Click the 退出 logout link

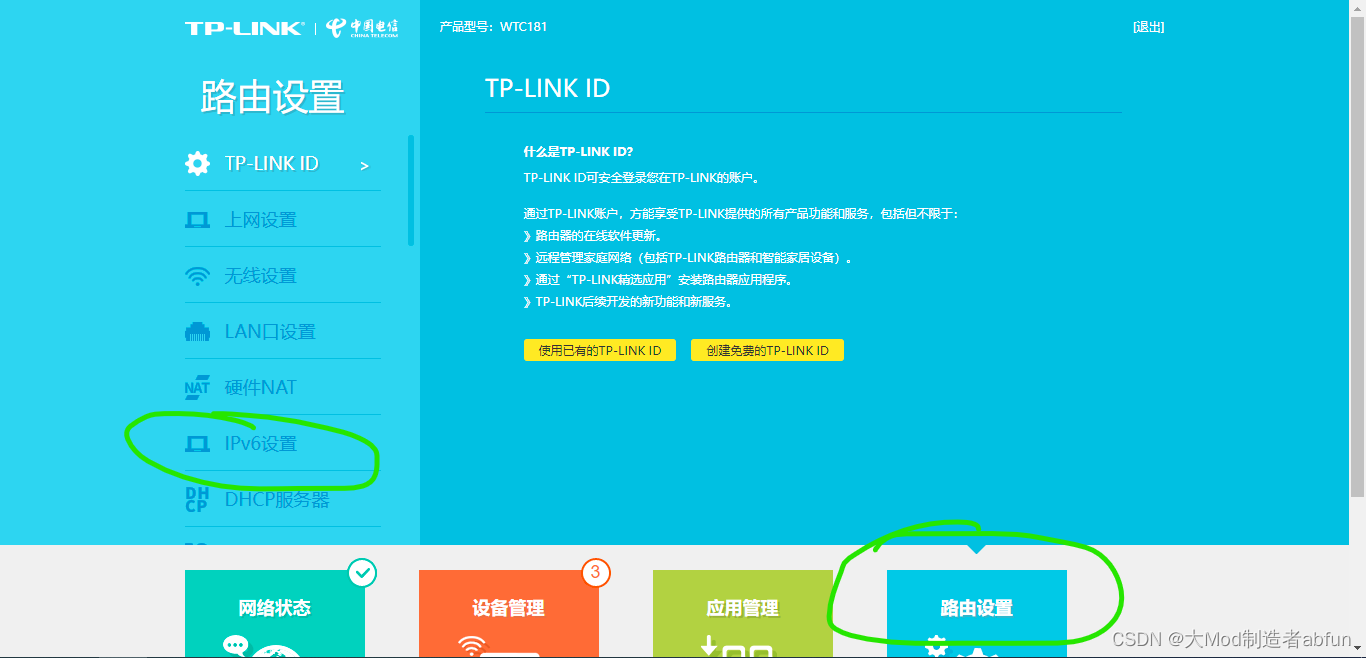[1148, 27]
